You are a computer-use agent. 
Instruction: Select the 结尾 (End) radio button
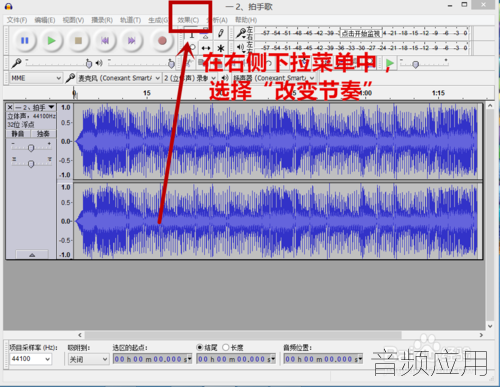point(200,348)
